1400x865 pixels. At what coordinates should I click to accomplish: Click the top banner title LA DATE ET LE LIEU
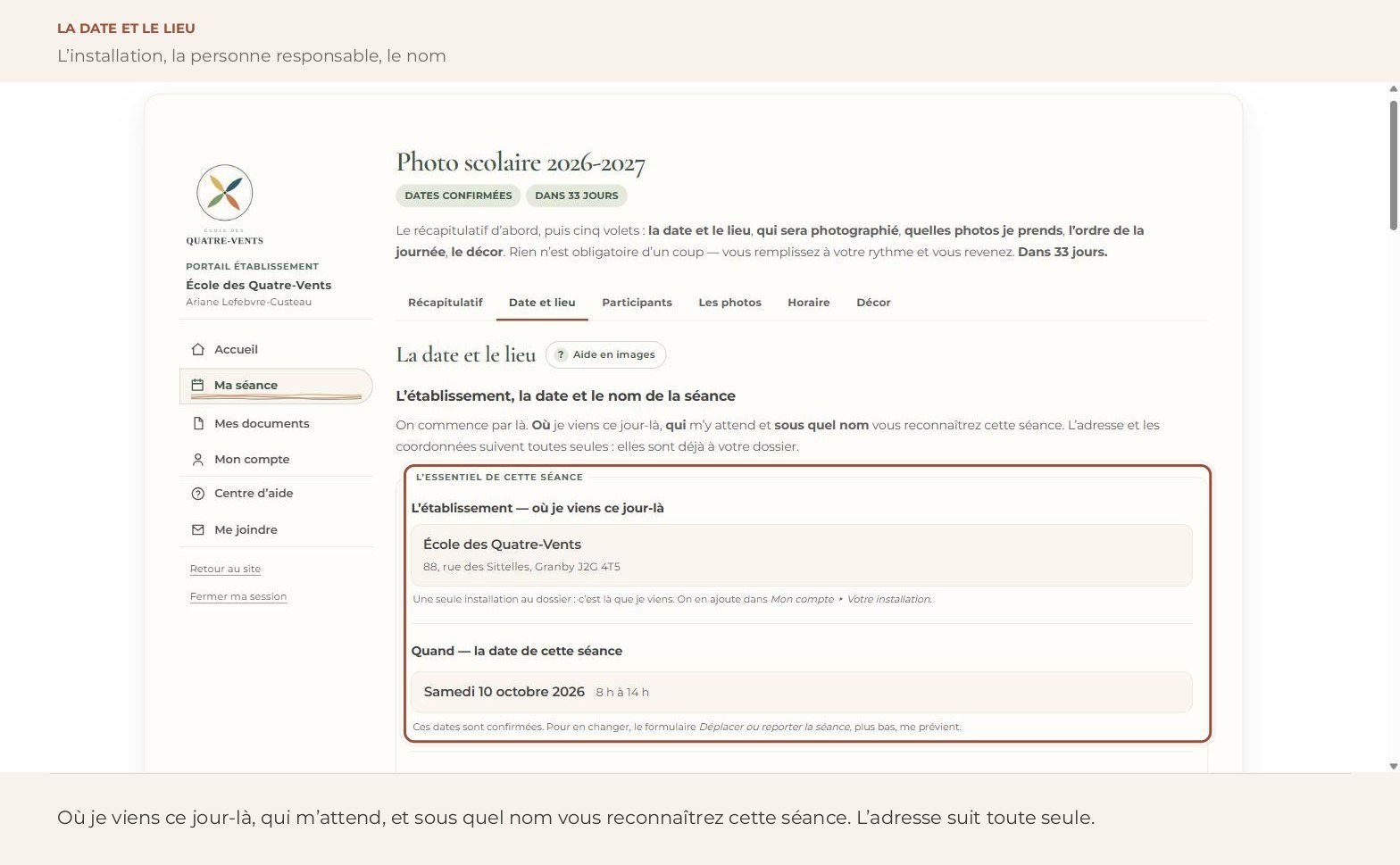point(126,29)
